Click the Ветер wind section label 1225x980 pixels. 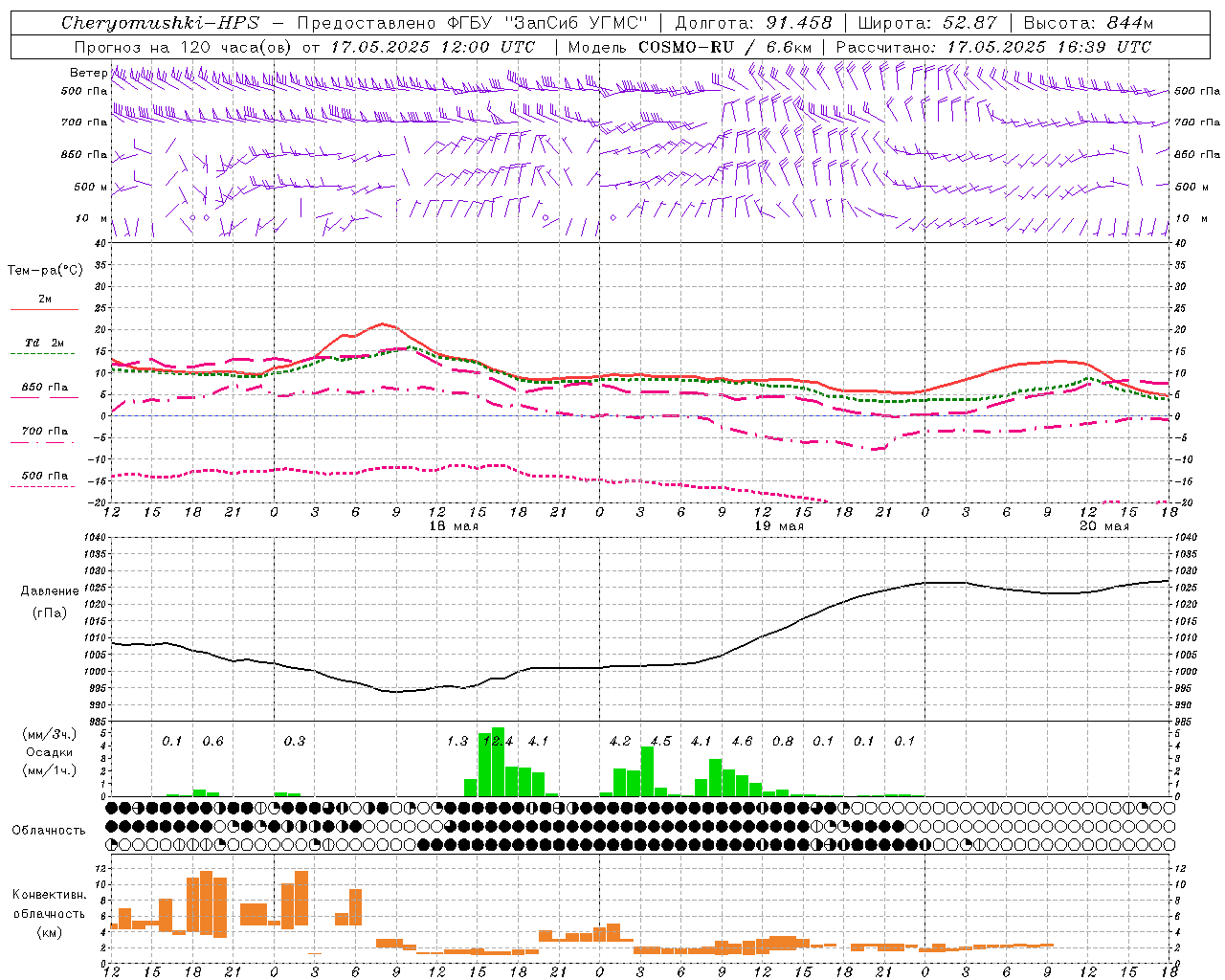[x=88, y=73]
